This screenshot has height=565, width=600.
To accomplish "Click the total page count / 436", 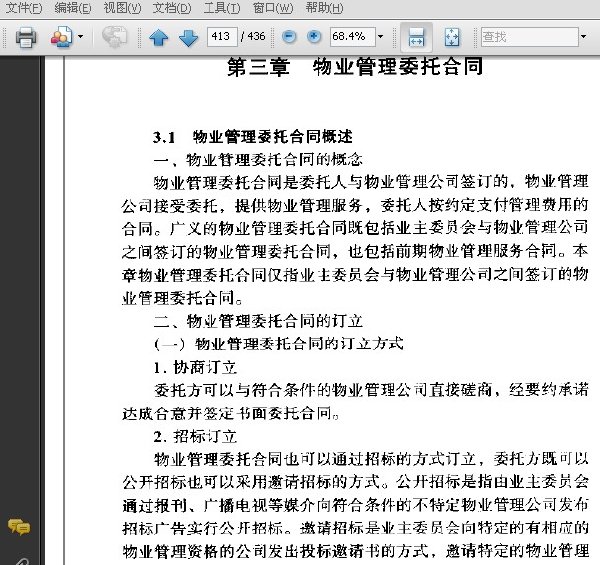I will point(253,37).
